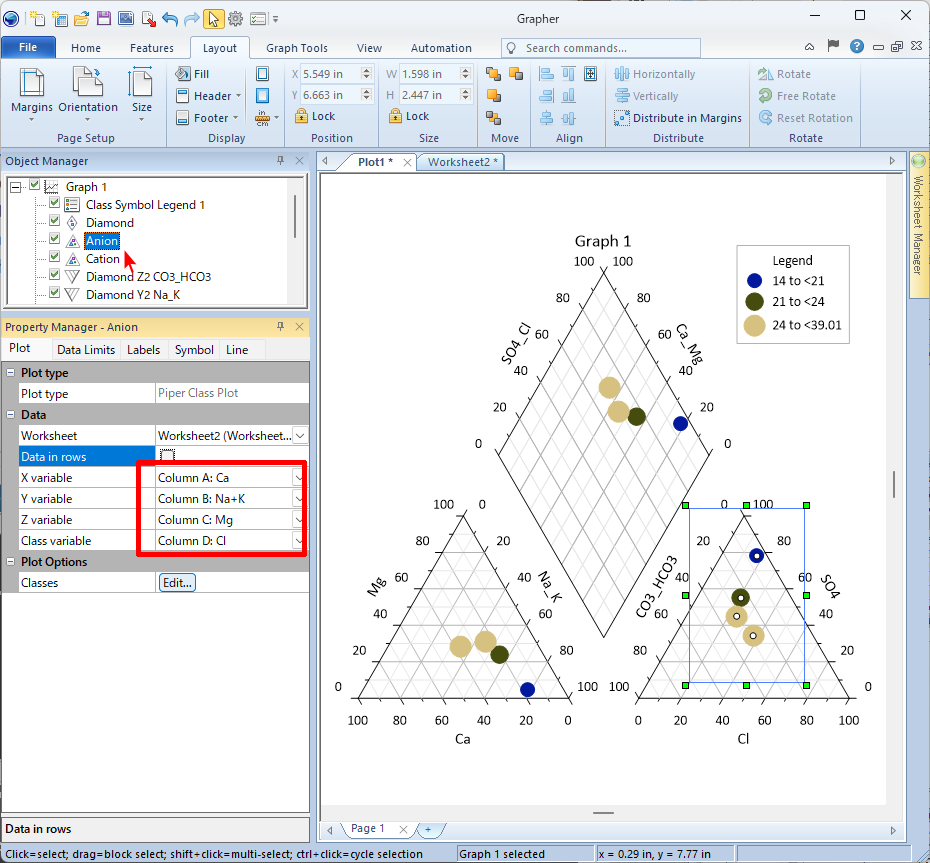Open the Data Limits property tab
This screenshot has height=863, width=930.
coord(85,350)
